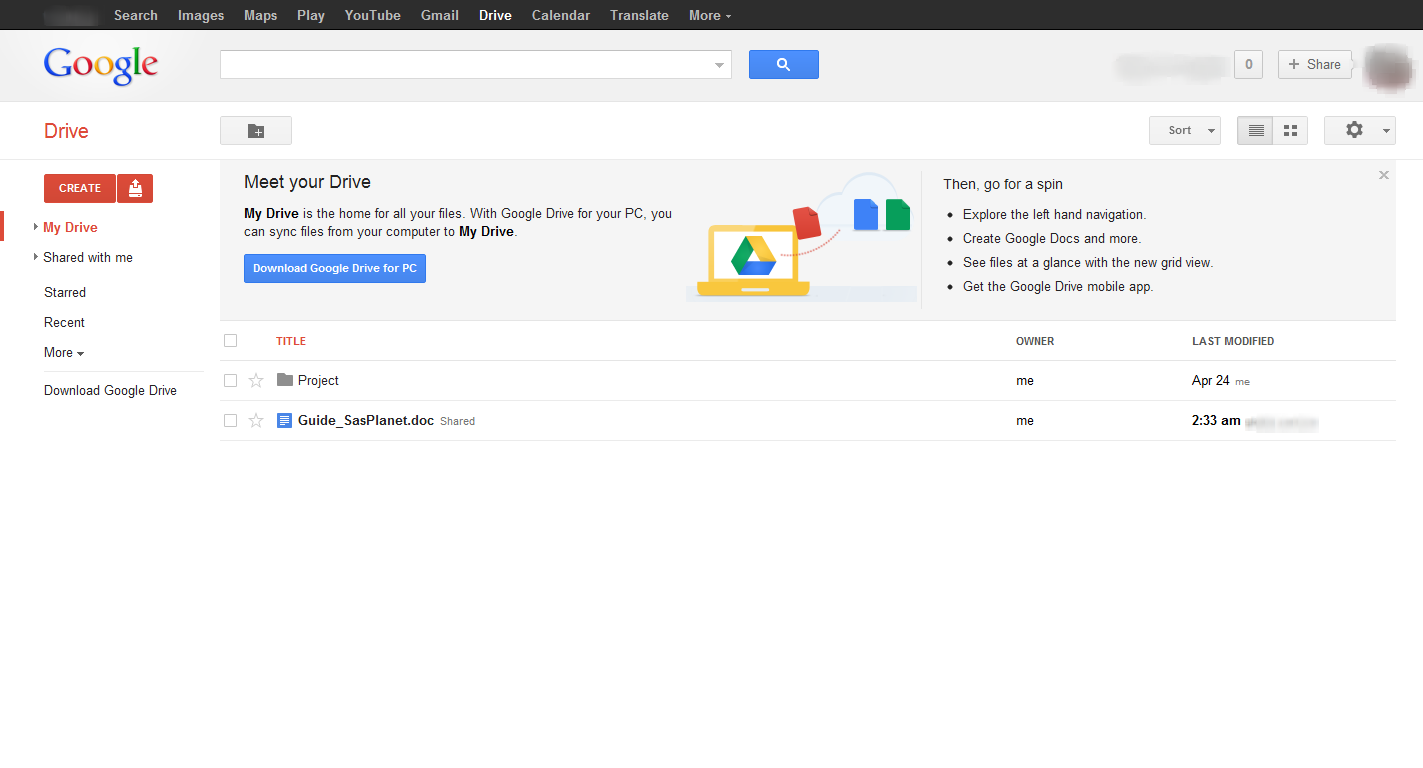Switch to list view icon
Image resolution: width=1423 pixels, height=768 pixels.
(x=1255, y=130)
